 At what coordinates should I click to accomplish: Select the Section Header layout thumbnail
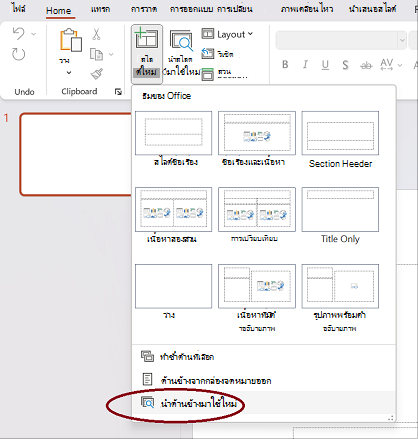[340, 133]
